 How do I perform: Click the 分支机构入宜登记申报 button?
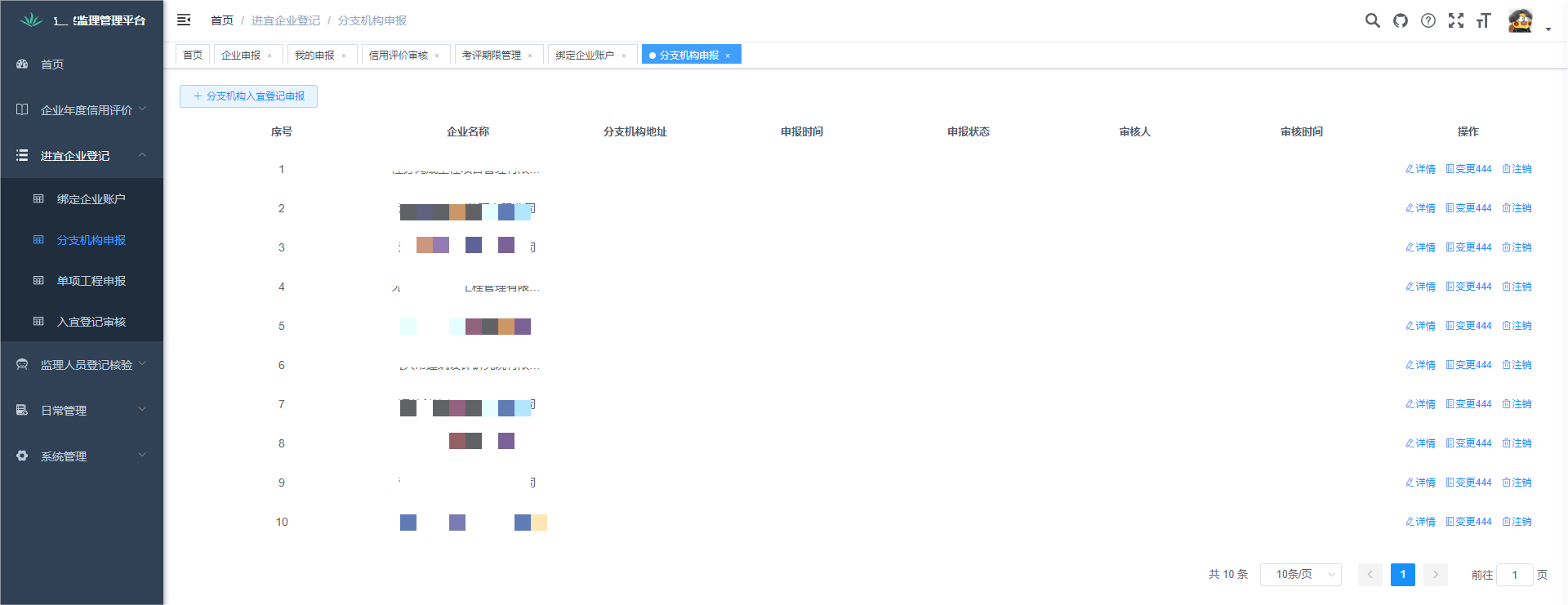click(x=248, y=96)
